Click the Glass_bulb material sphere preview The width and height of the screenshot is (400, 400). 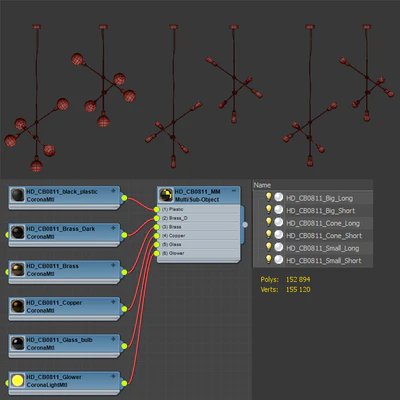point(17,344)
